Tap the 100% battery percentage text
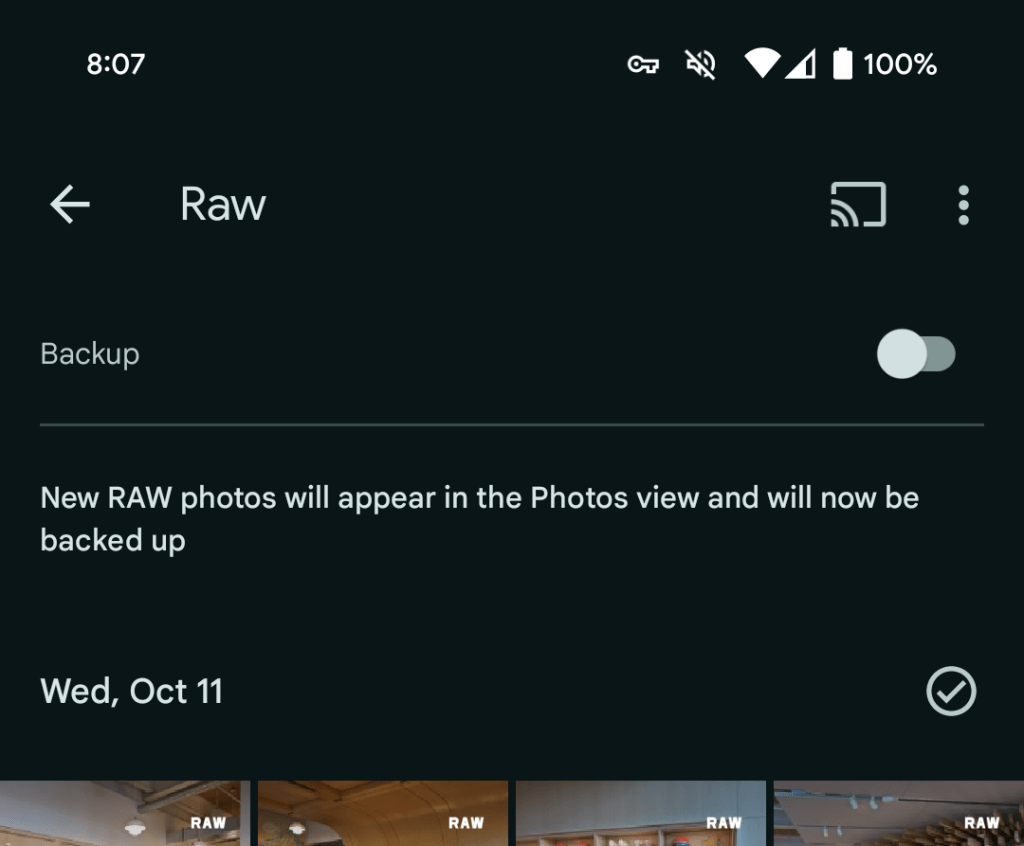 [x=900, y=65]
